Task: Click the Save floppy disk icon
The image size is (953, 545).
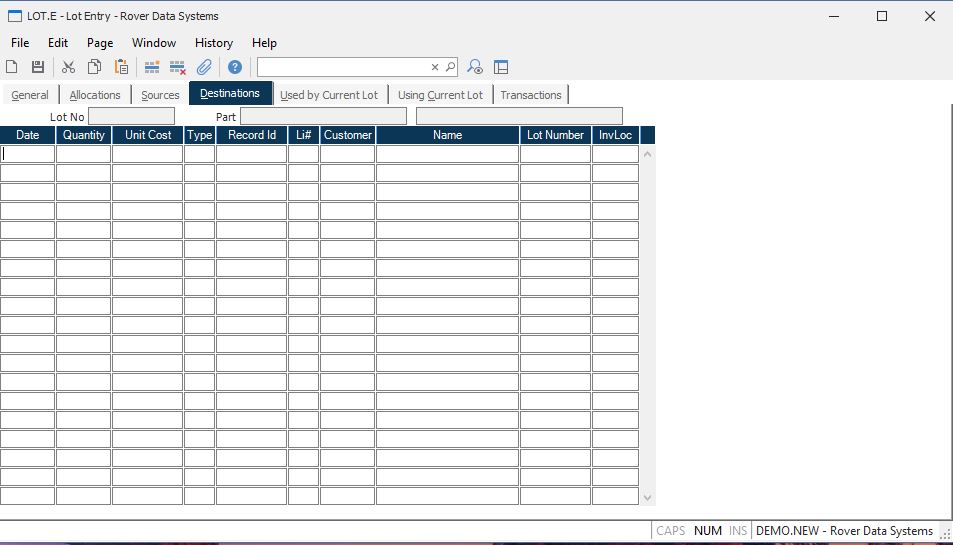Action: 38,67
